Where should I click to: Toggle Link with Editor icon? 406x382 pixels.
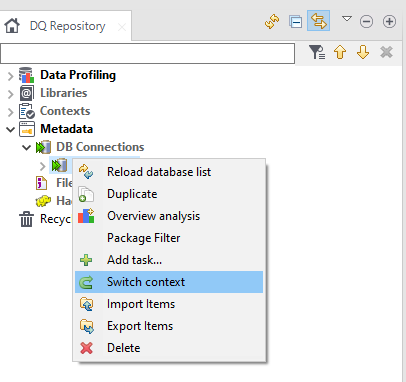click(318, 21)
